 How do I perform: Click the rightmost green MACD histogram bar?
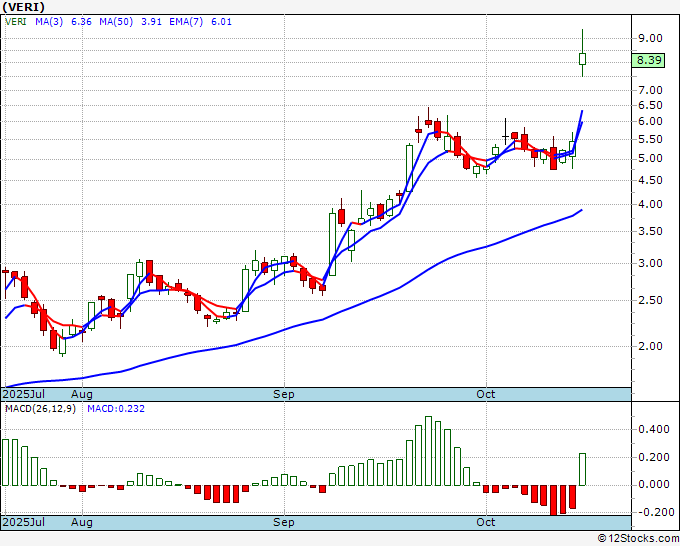point(583,469)
